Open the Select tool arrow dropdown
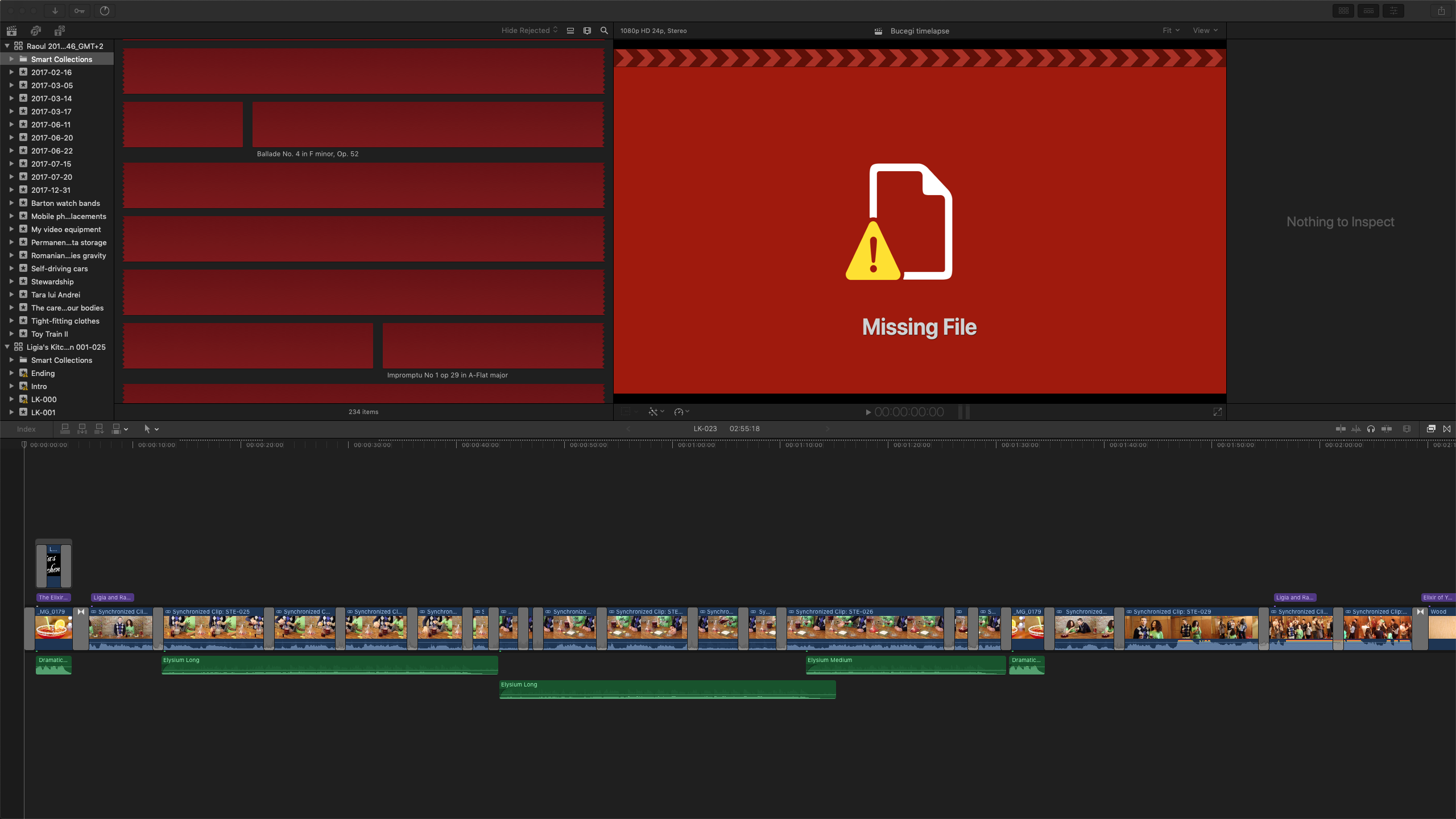This screenshot has width=1456, height=819. (151, 429)
